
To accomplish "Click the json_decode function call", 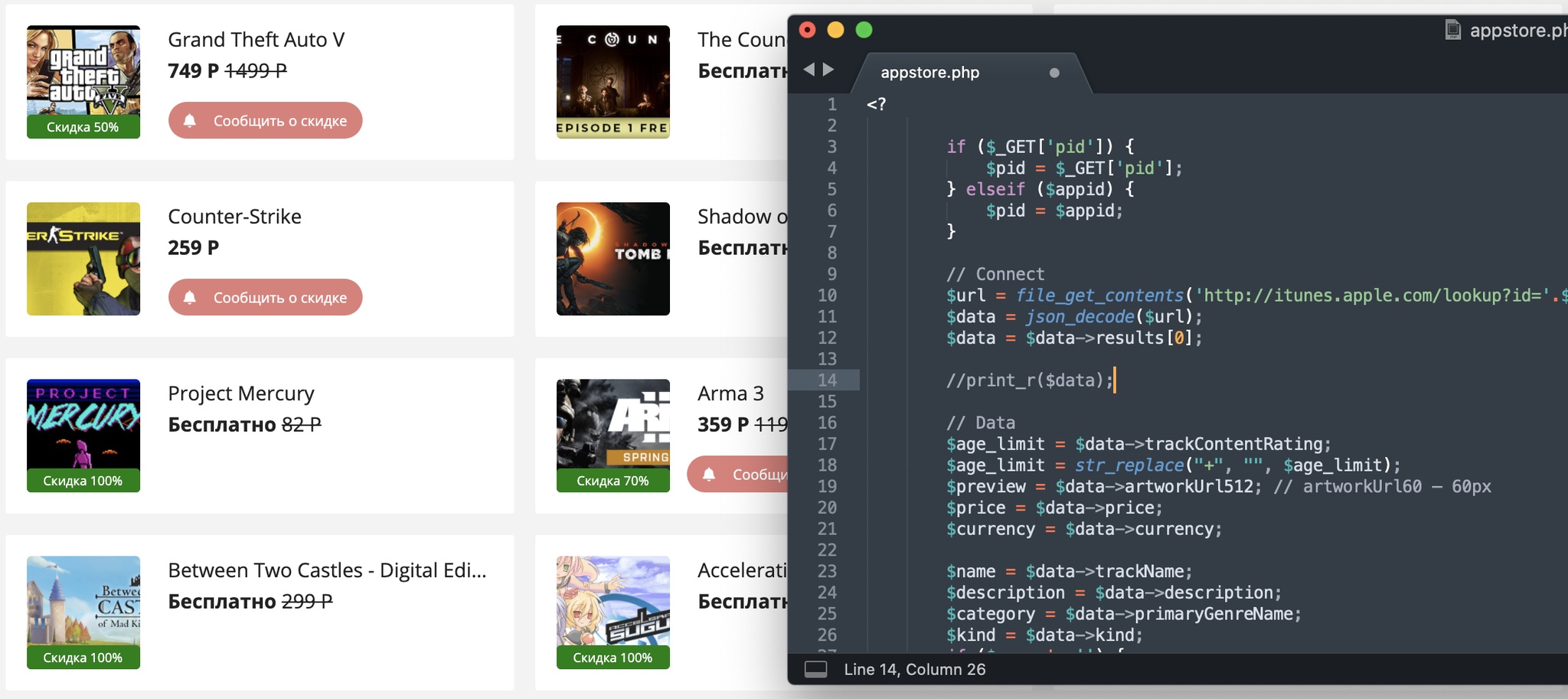I will point(1080,317).
